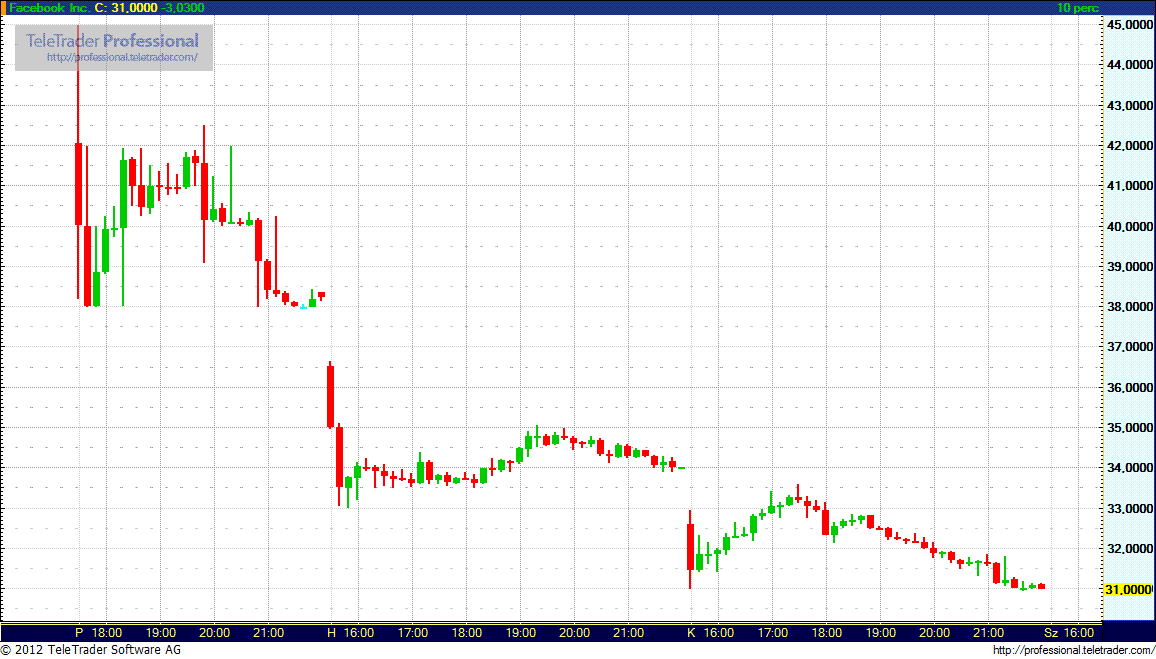Image resolution: width=1156 pixels, height=659 pixels.
Task: Click the first day's 18:00 time label
Action: tap(106, 632)
